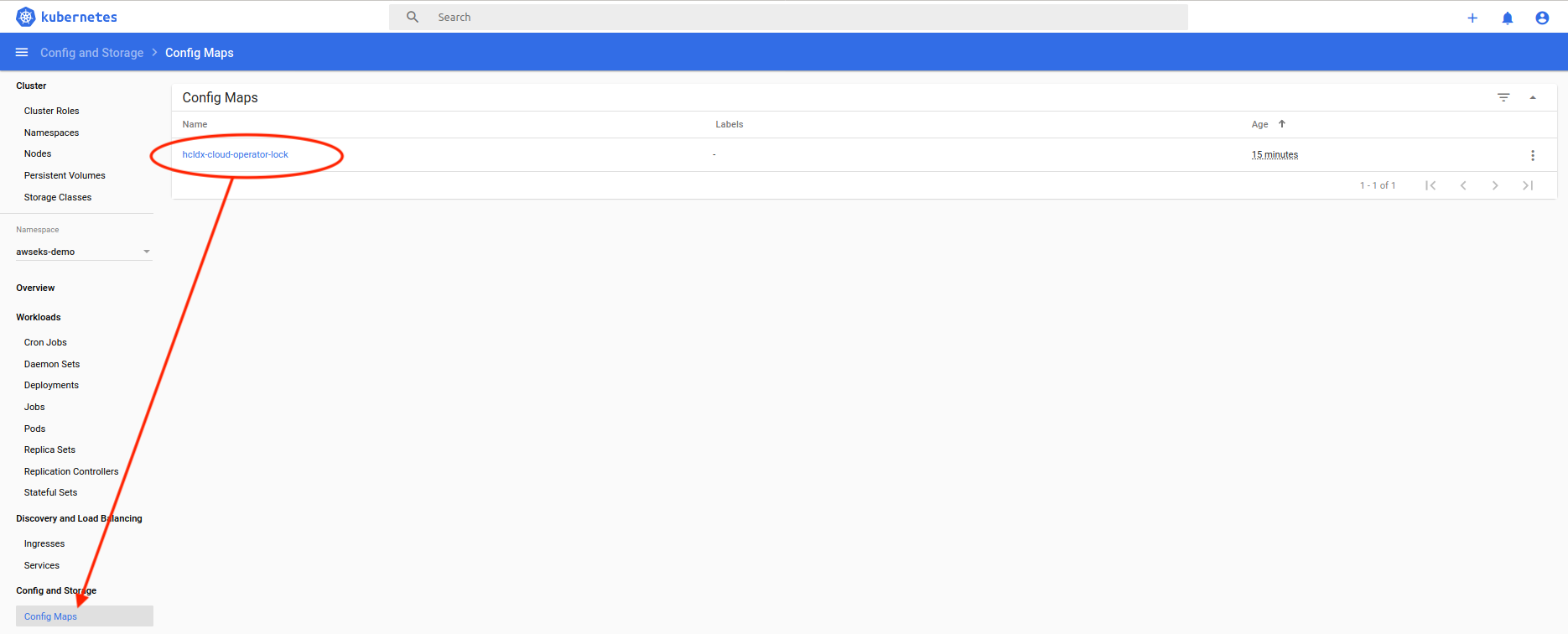Open the three-dot actions menu for hcldx-cloud-operator-lock
Screen dimensions: 1568x634
pos(1532,155)
